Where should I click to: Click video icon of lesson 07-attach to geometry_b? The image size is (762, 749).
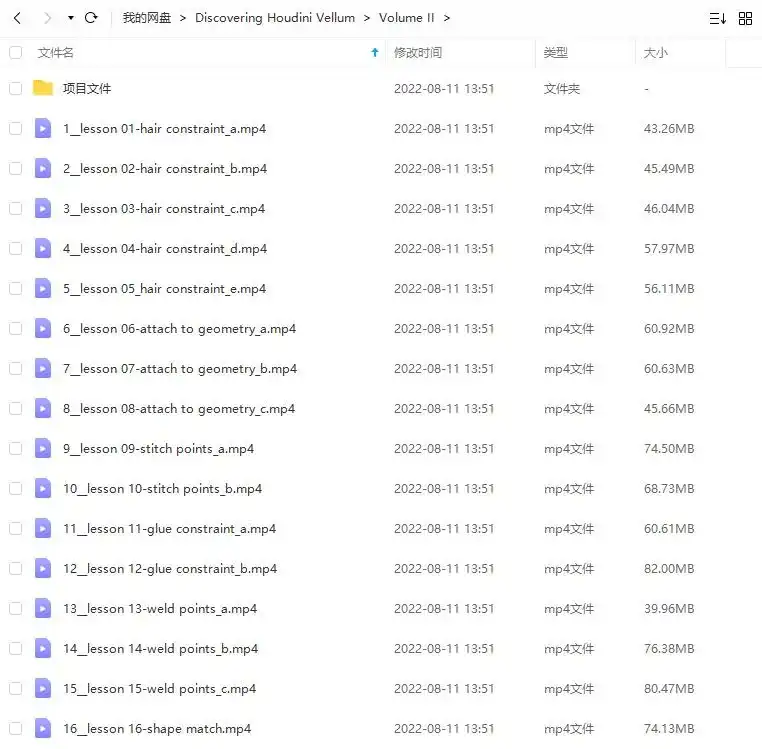pyautogui.click(x=43, y=369)
